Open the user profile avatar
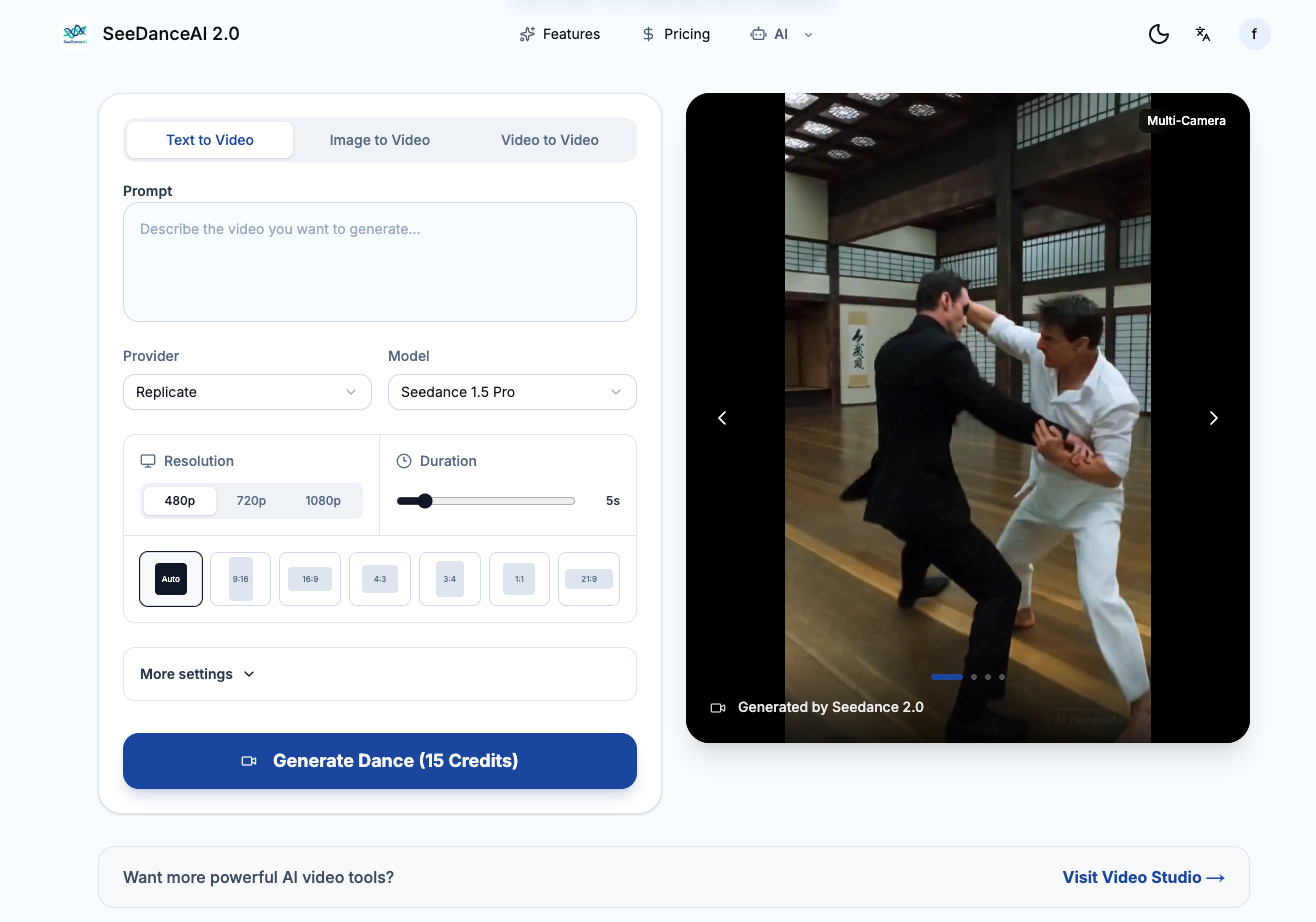Screen dimensions: 1316x922 tap(1254, 34)
